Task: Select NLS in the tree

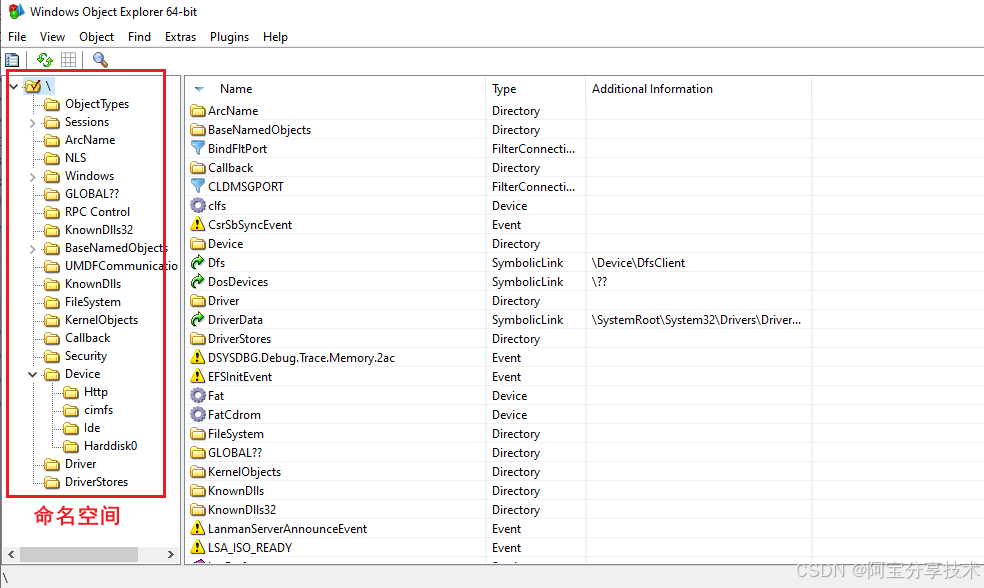Action: pyautogui.click(x=75, y=158)
